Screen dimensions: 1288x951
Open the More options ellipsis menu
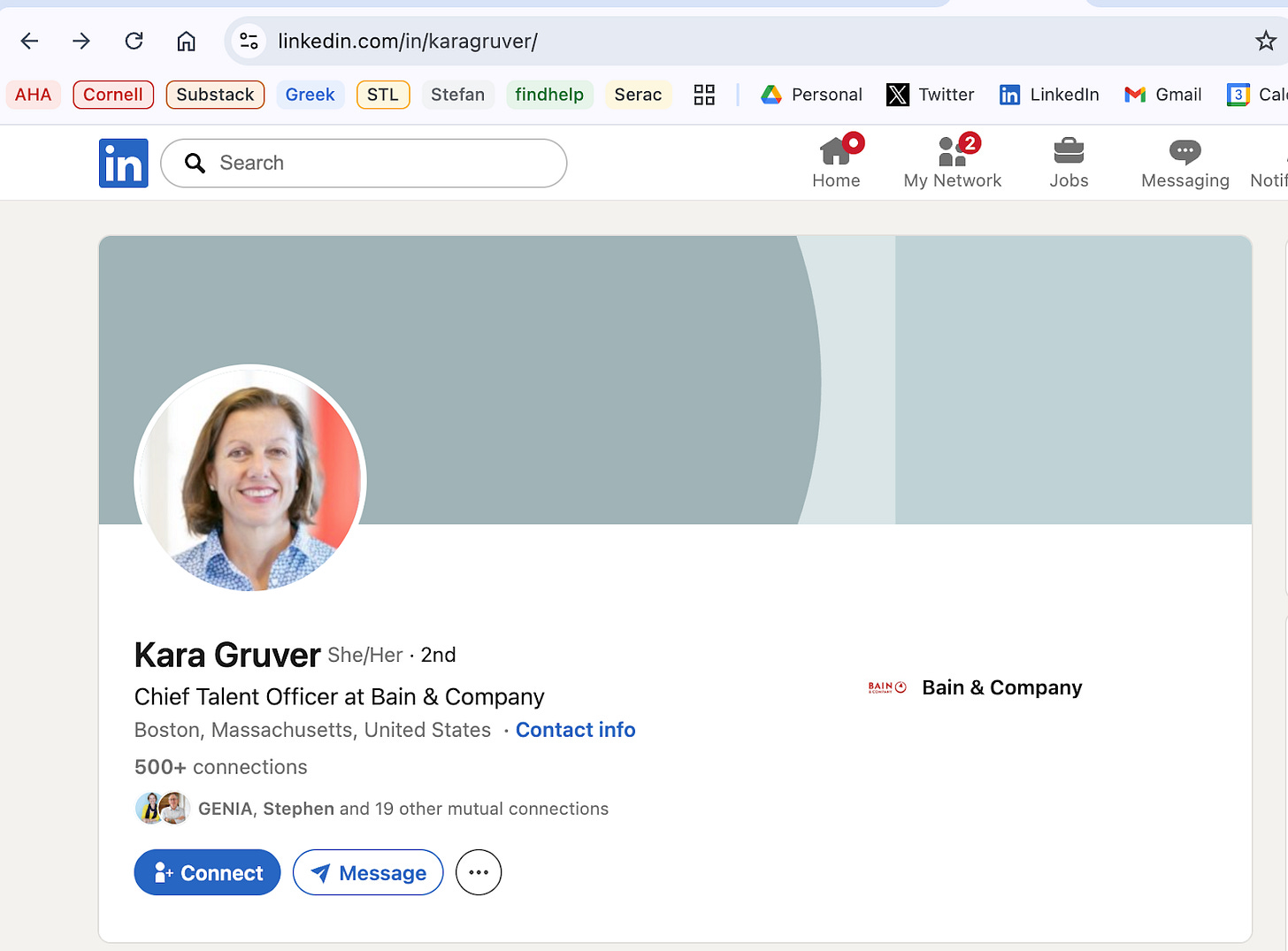click(479, 872)
